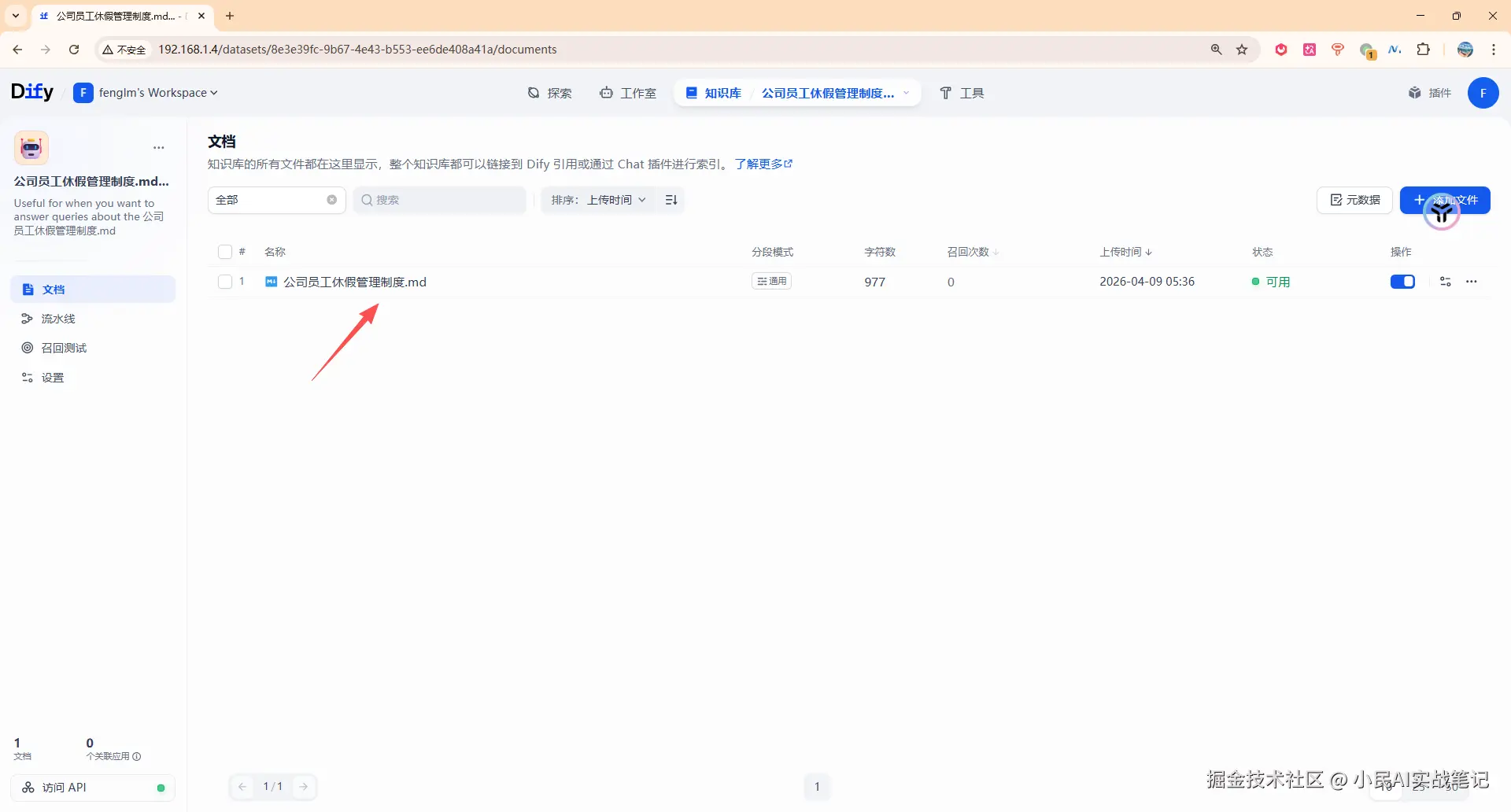Tick the select-all documents checkbox
This screenshot has height=812, width=1511.
coord(225,252)
